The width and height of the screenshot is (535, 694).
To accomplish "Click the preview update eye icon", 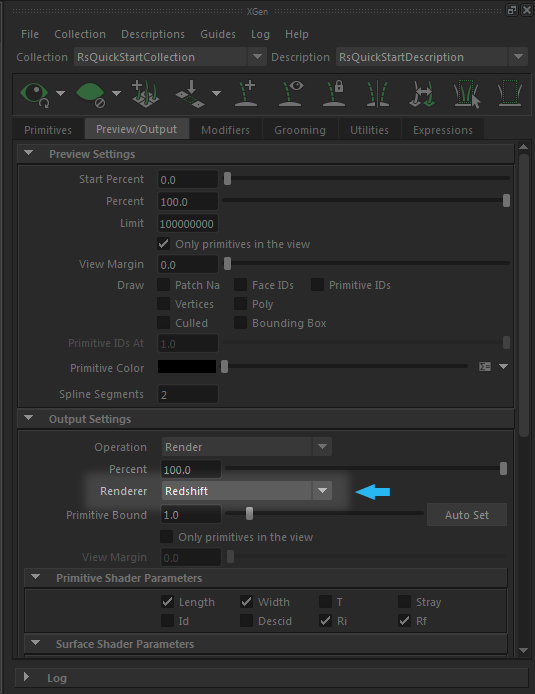I will [x=35, y=94].
